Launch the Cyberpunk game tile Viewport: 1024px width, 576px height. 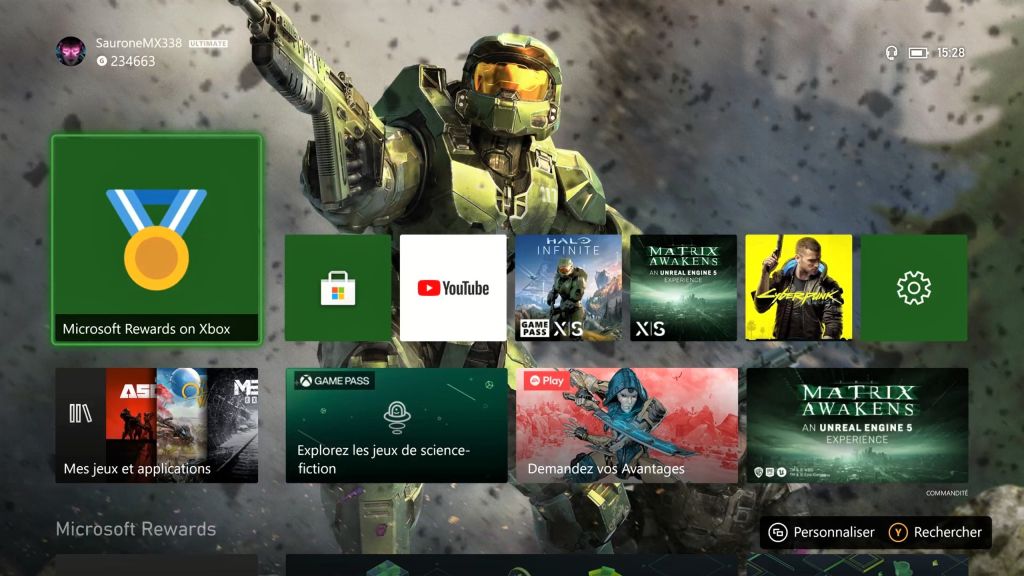click(799, 288)
